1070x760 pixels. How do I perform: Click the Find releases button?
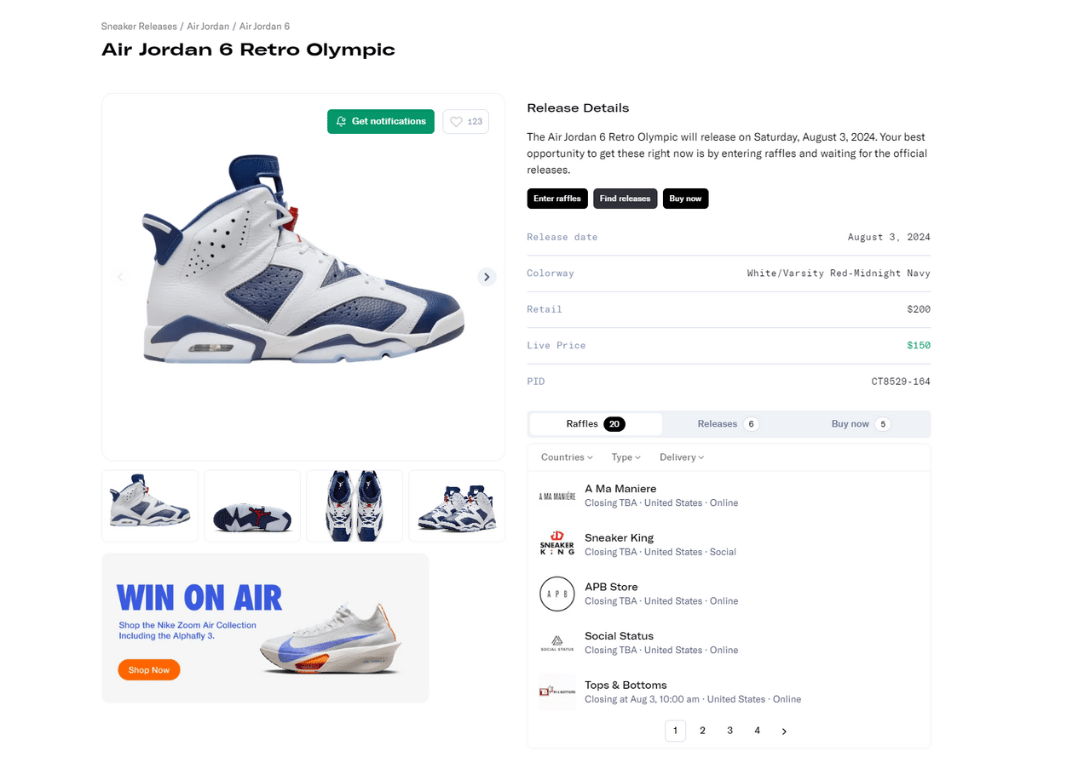[x=625, y=199]
